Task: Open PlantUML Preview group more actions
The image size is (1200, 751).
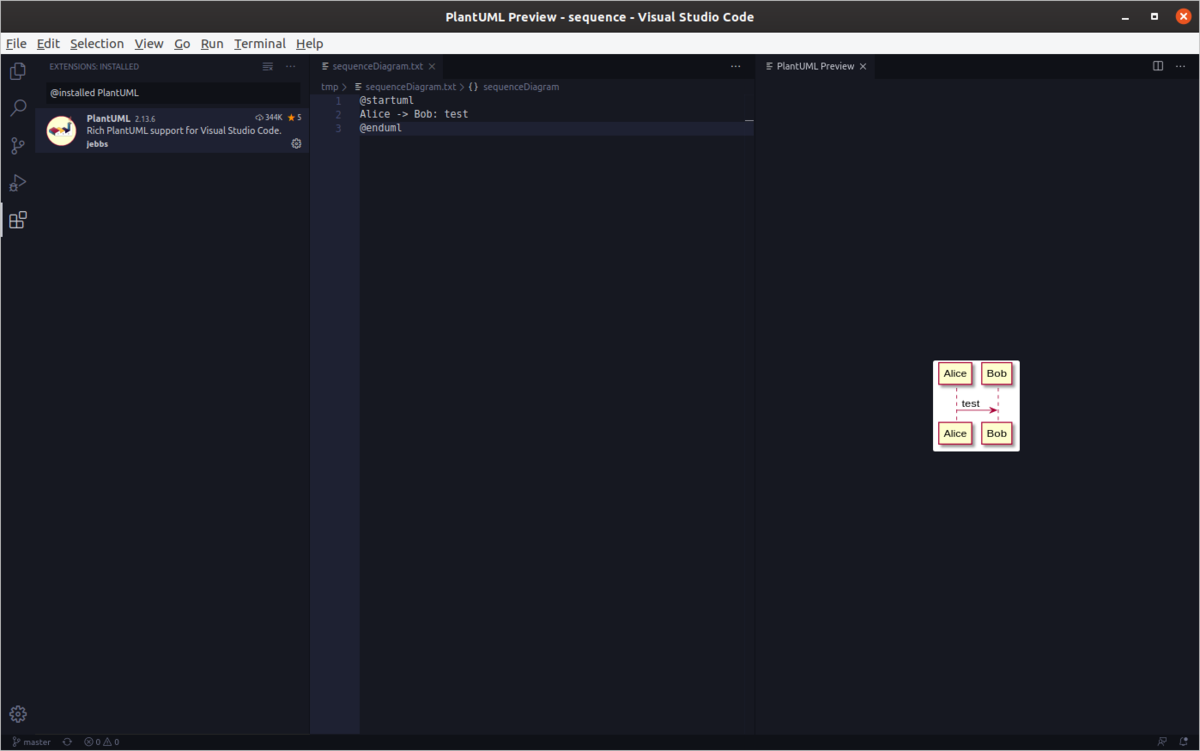Action: [x=1182, y=66]
